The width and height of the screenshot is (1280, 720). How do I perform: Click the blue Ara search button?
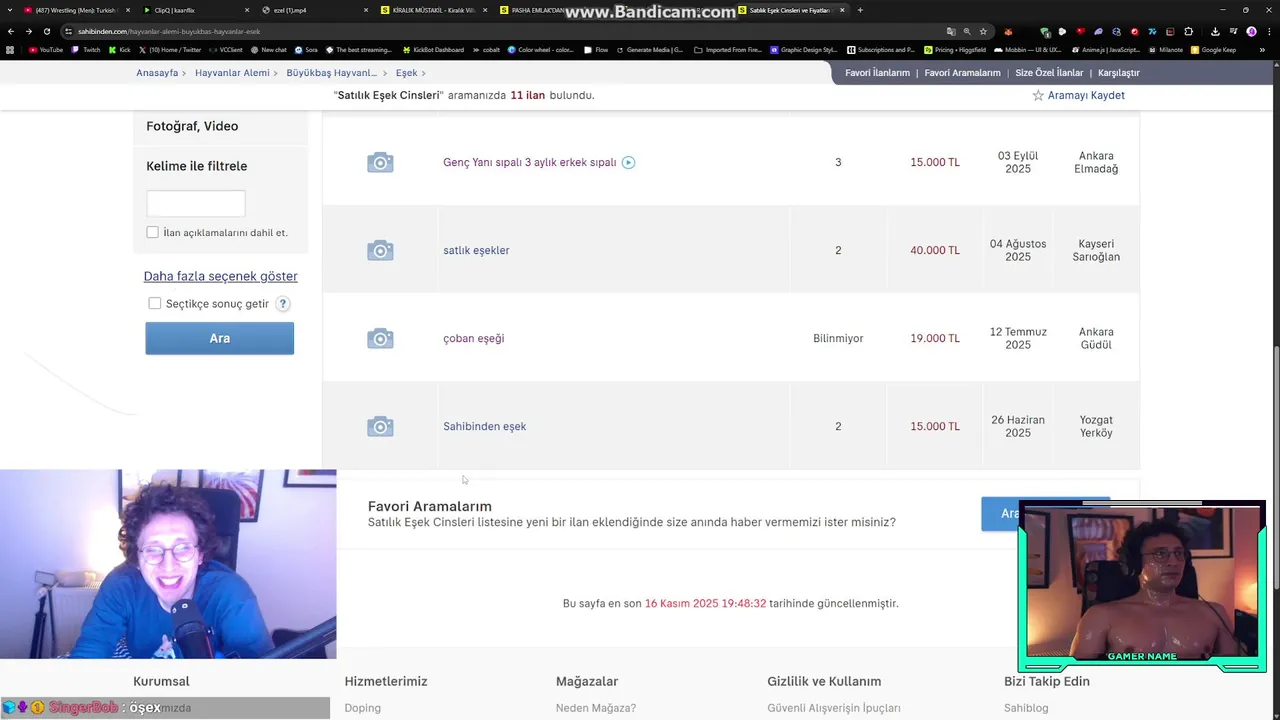point(220,338)
